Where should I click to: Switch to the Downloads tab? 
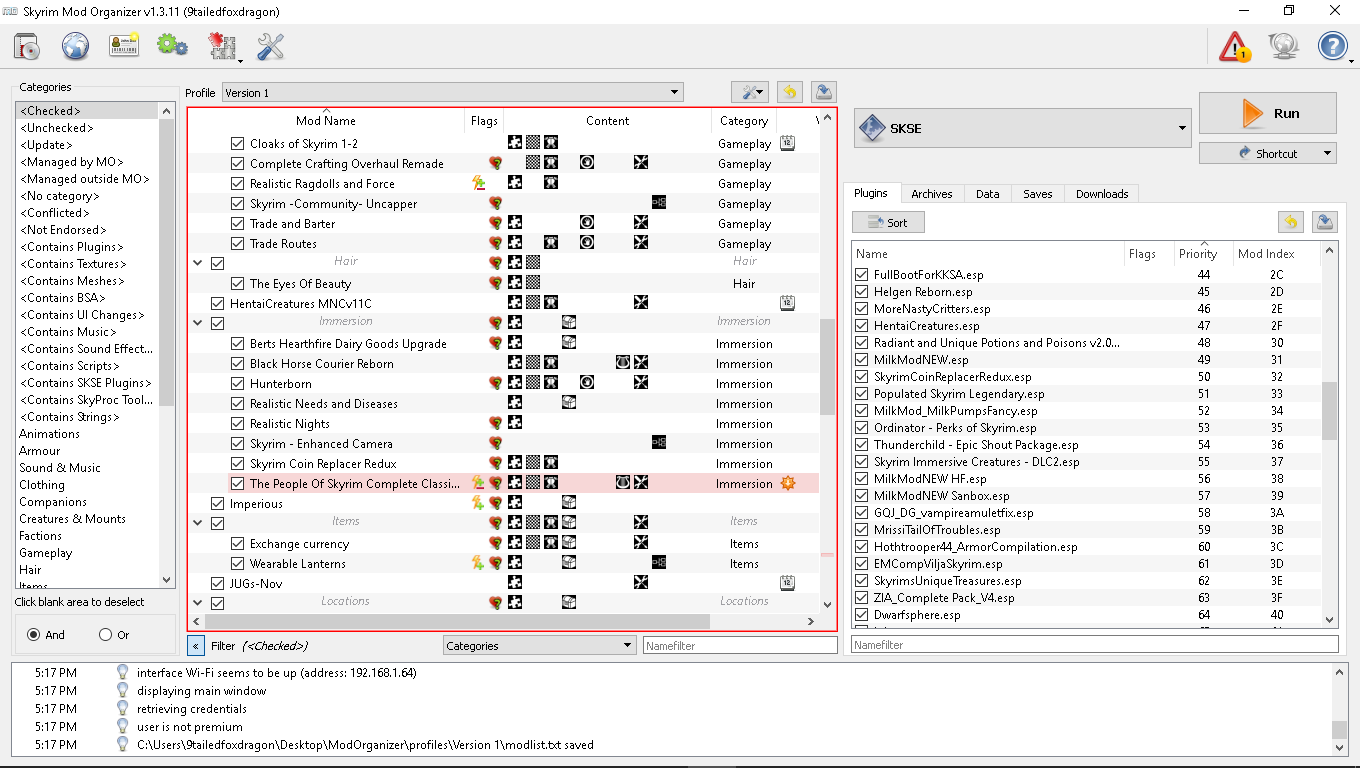[1102, 194]
